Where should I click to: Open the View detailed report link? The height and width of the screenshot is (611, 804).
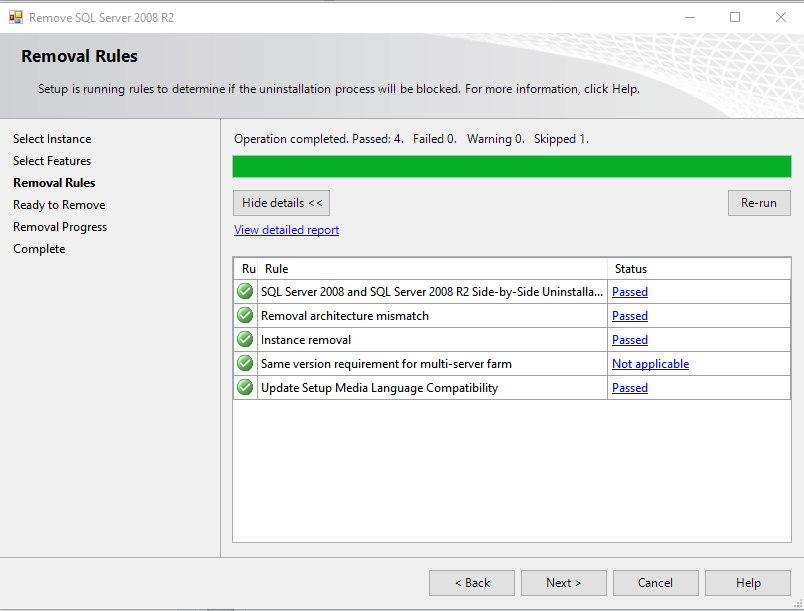pyautogui.click(x=286, y=230)
